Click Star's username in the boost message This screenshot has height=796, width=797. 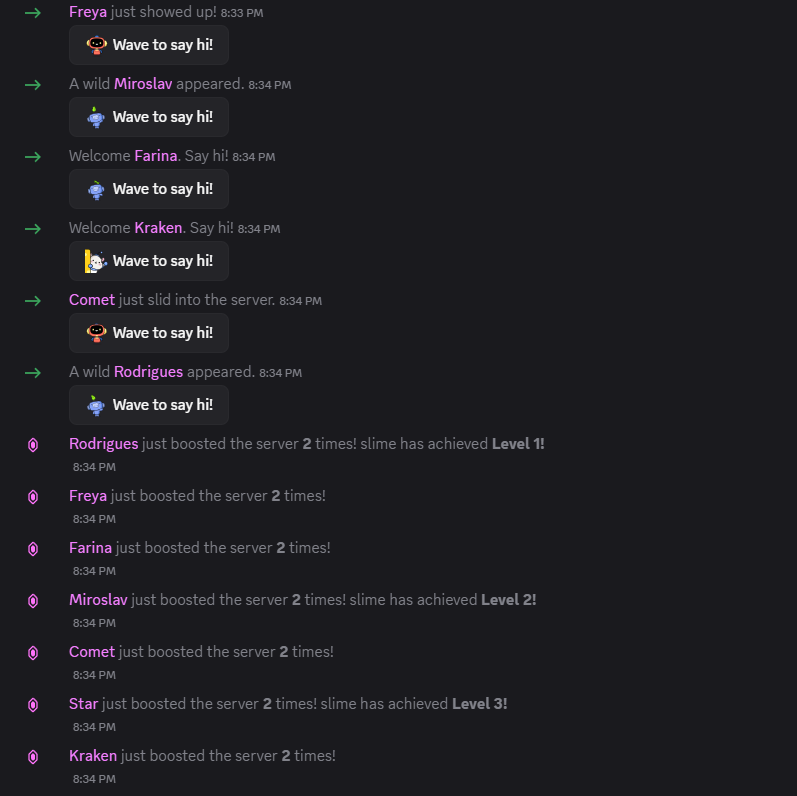tap(83, 704)
